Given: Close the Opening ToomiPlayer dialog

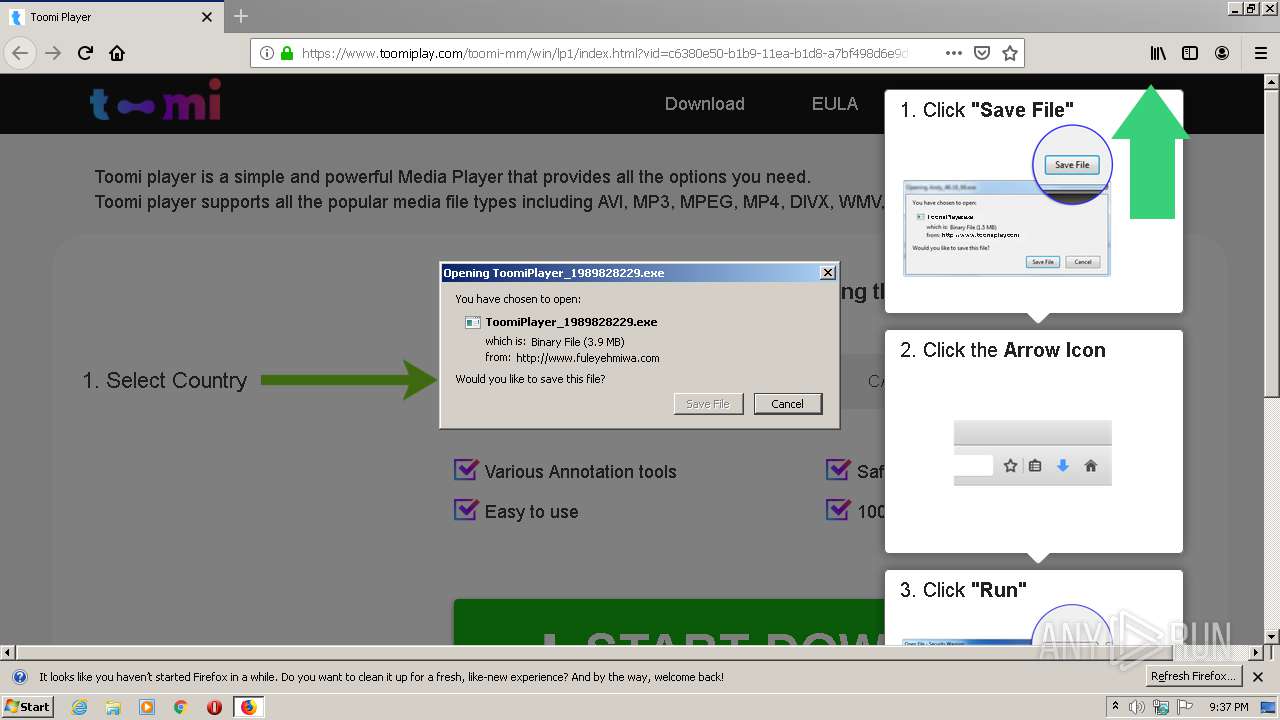Looking at the screenshot, I should [827, 273].
